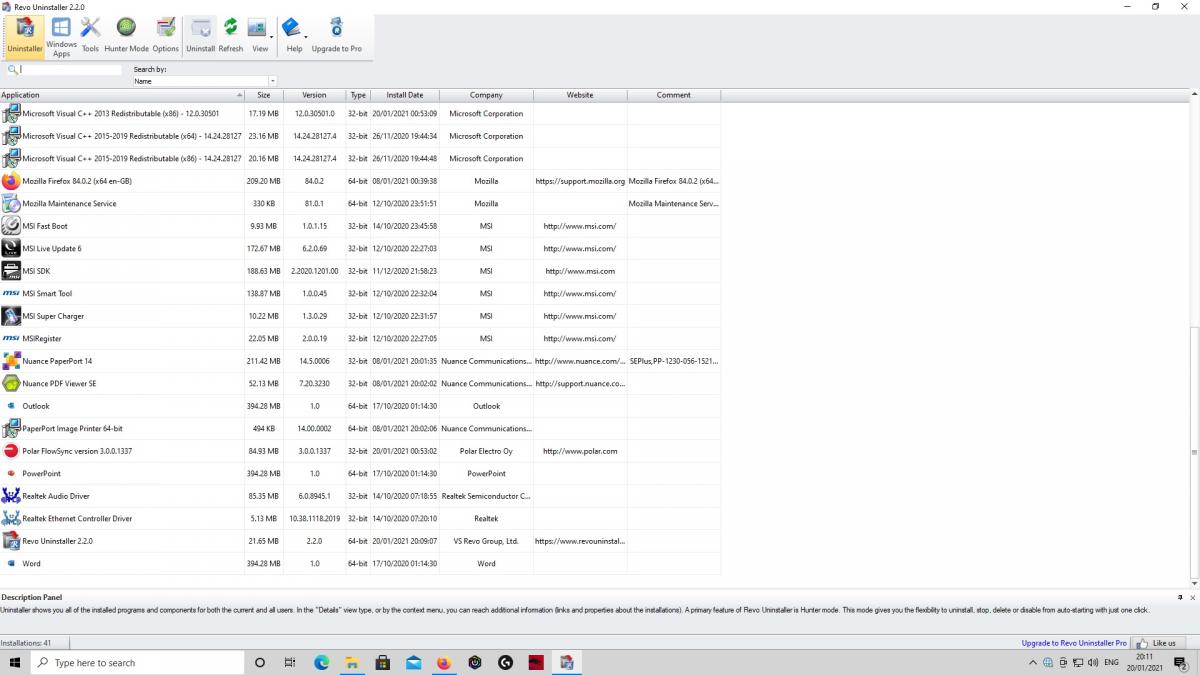This screenshot has width=1200, height=675.
Task: Sort by the Size column header
Action: pos(264,95)
